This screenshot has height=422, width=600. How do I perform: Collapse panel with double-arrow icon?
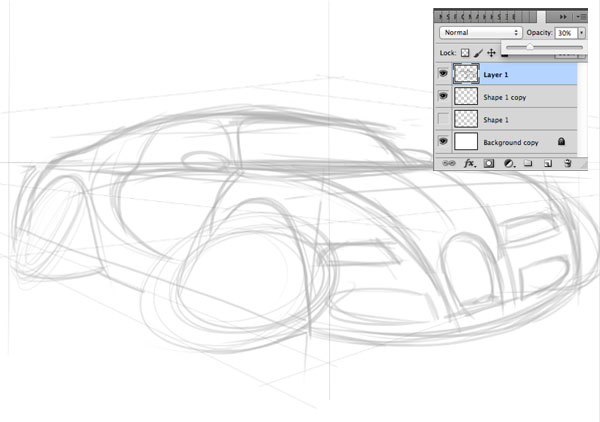(563, 17)
